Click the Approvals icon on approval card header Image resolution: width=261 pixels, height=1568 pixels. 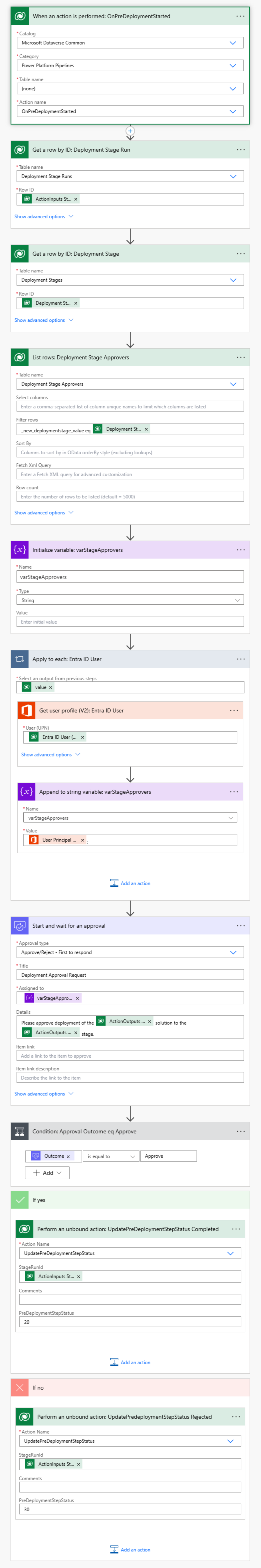[x=20, y=926]
